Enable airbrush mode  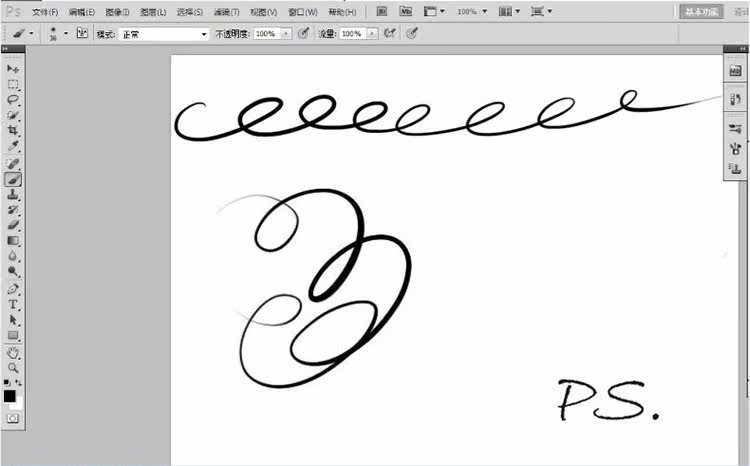(390, 33)
